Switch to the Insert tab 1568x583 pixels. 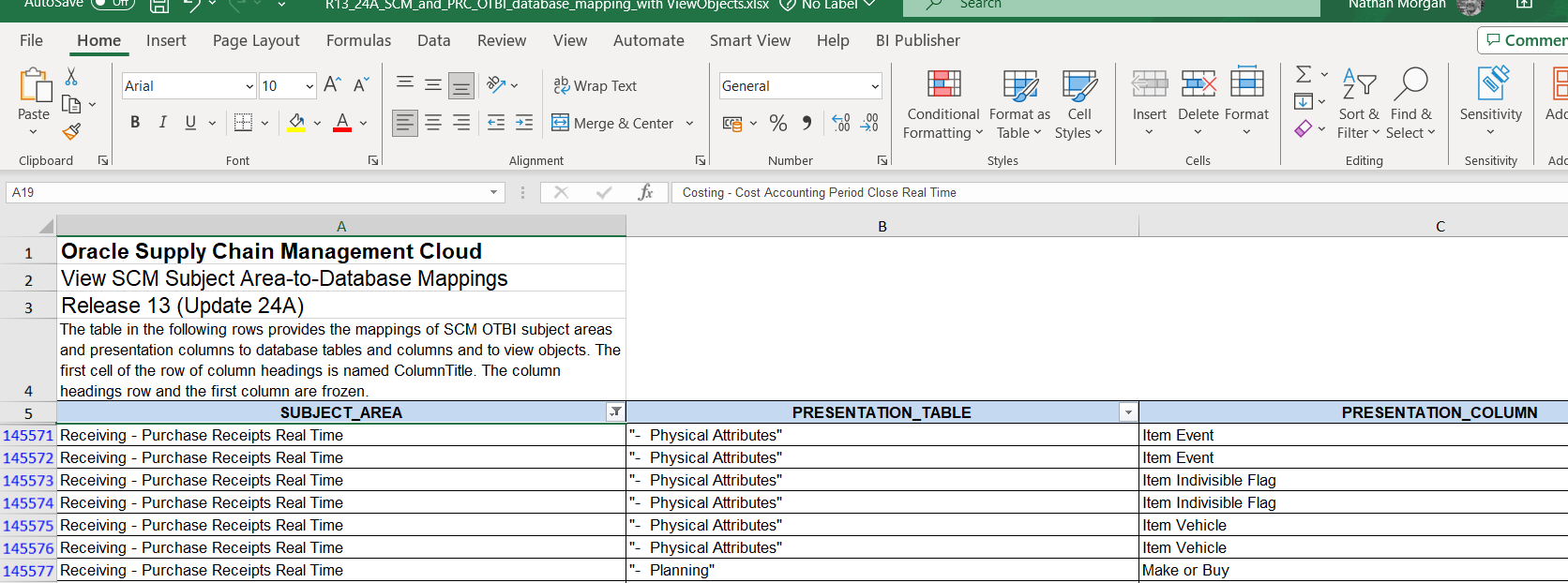tap(166, 40)
